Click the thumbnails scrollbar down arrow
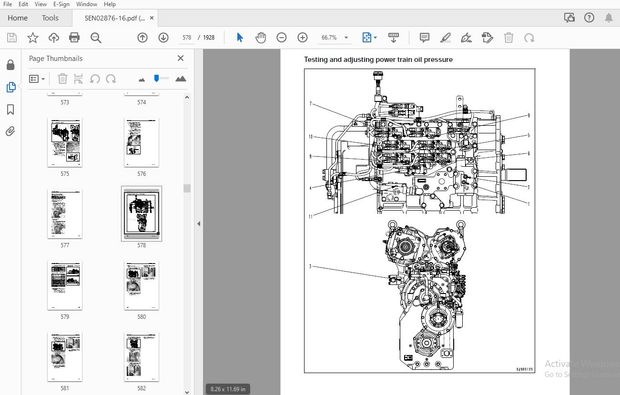The height and width of the screenshot is (395, 620). coord(187,391)
